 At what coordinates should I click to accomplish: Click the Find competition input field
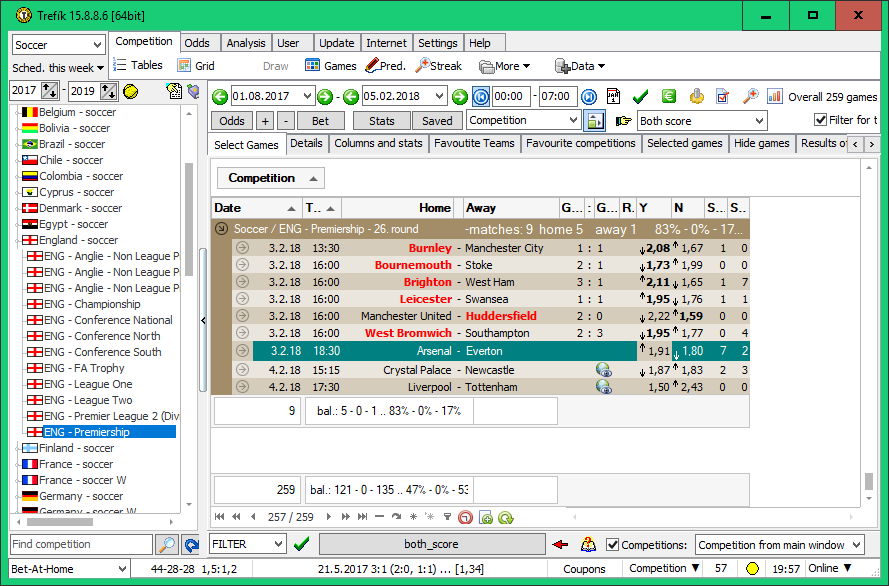(x=81, y=544)
